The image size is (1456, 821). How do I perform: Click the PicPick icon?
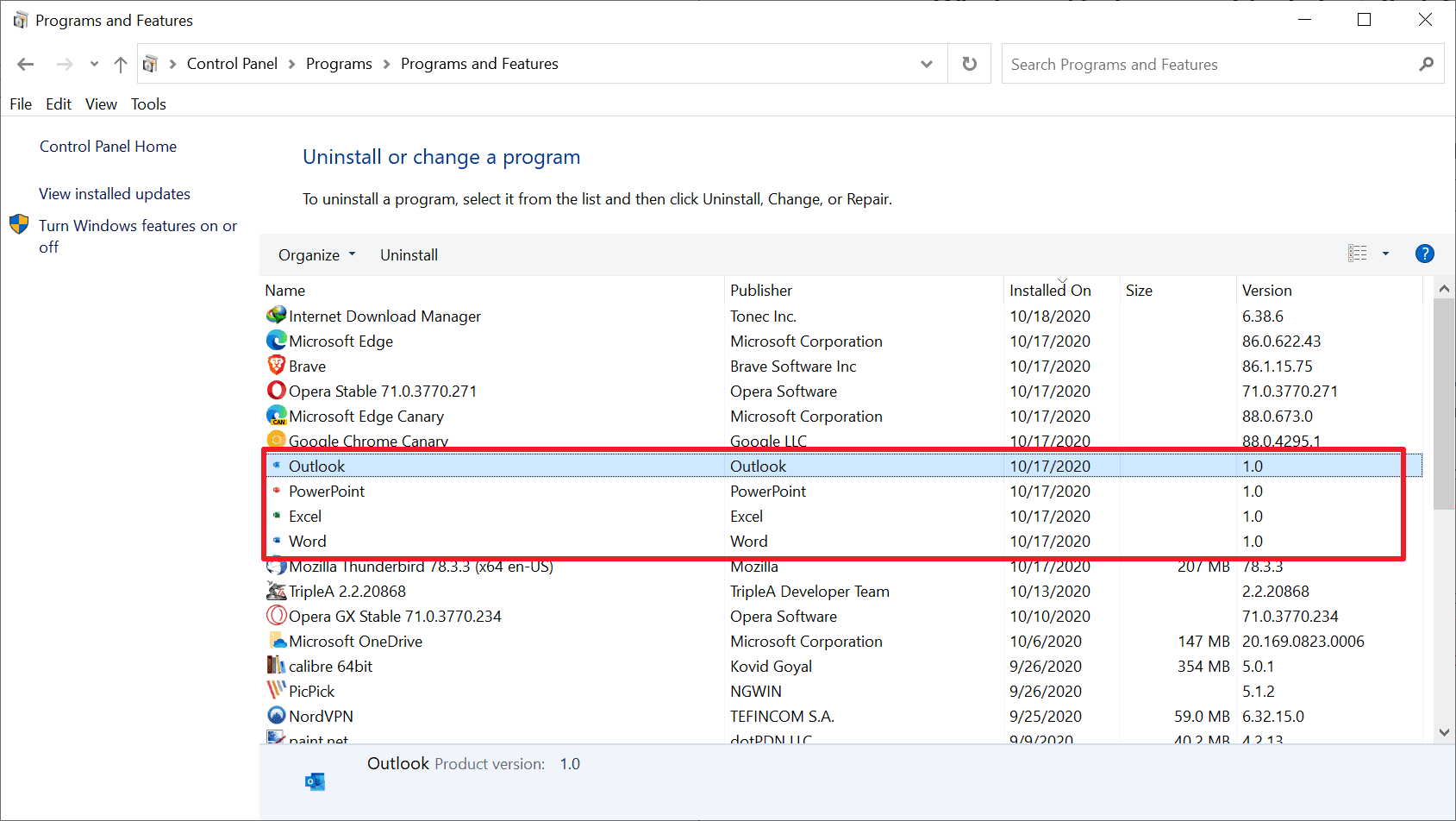pos(276,691)
